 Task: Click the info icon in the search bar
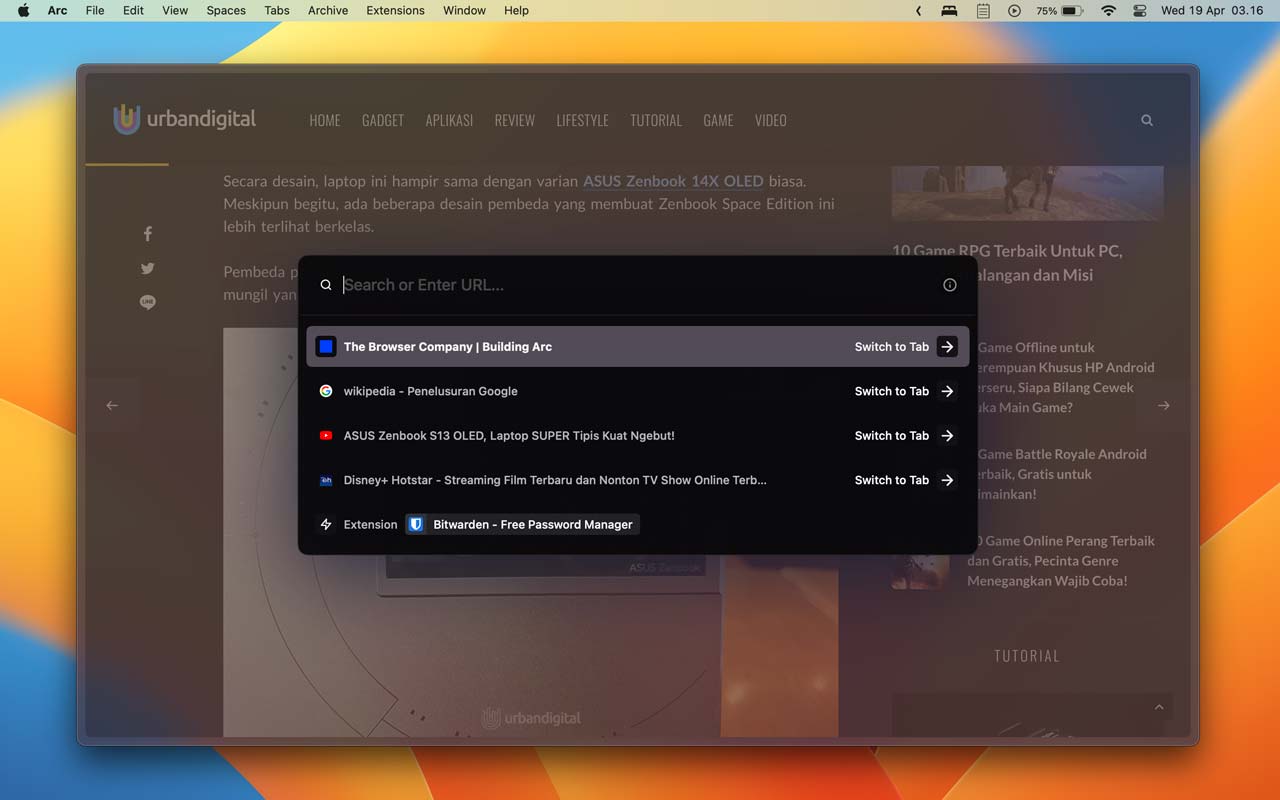tap(949, 284)
